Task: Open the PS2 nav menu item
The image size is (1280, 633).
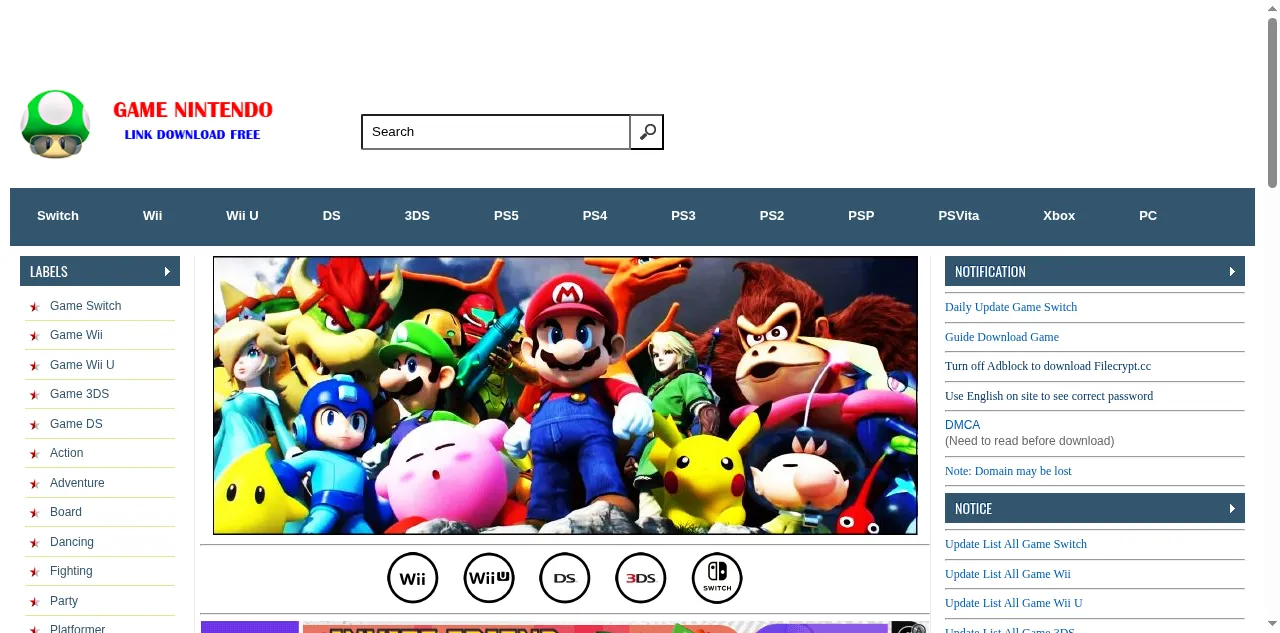Action: pos(772,216)
